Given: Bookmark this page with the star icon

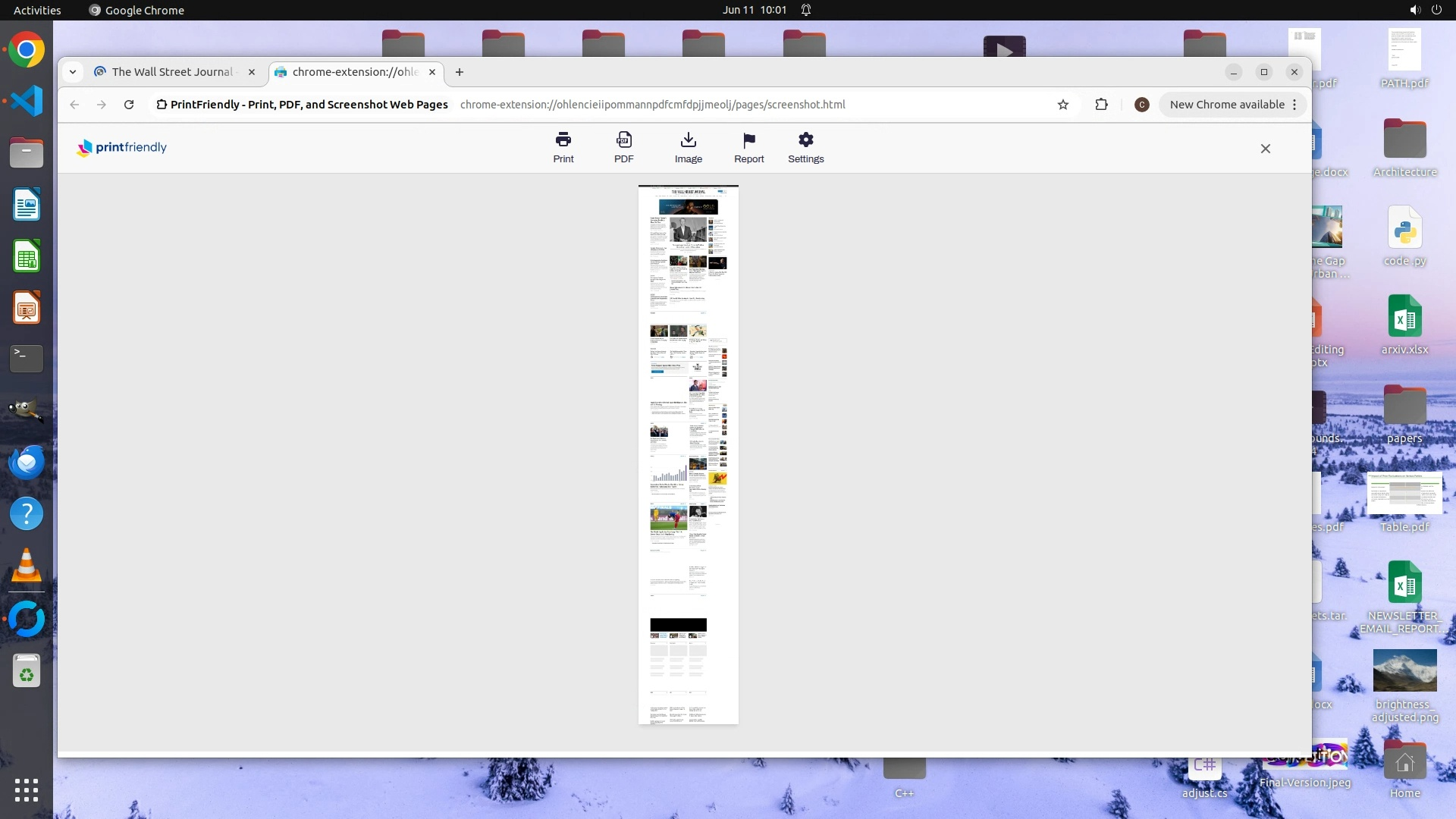Looking at the screenshot, I should [x=1062, y=105].
